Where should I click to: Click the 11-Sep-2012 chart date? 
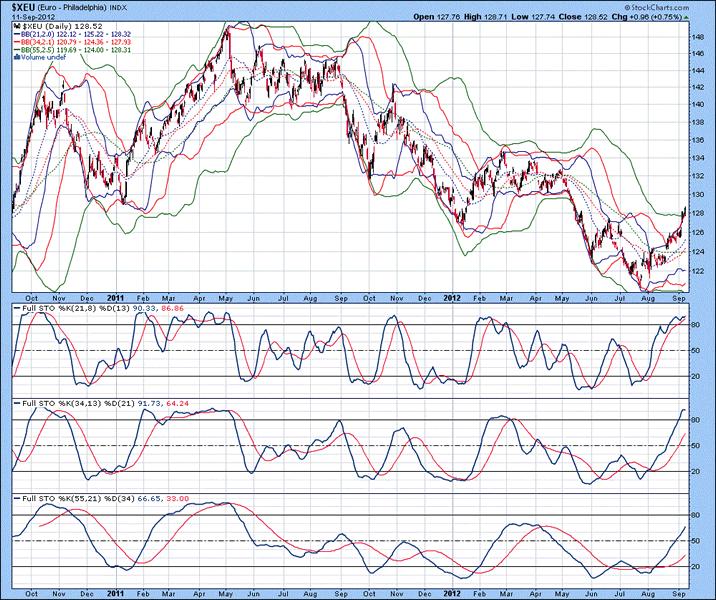click(x=30, y=17)
